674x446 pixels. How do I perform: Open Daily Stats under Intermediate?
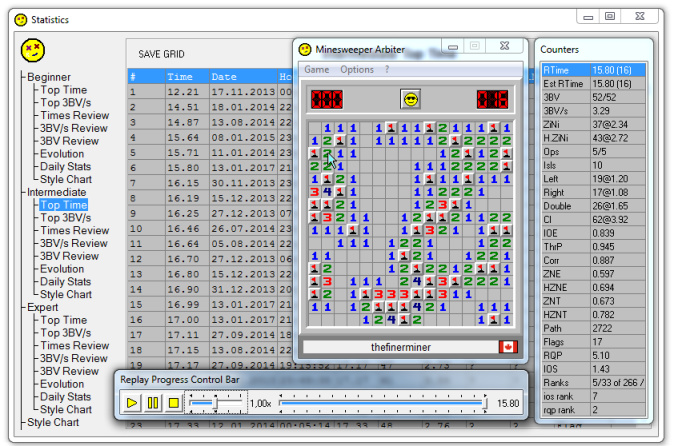[65, 282]
